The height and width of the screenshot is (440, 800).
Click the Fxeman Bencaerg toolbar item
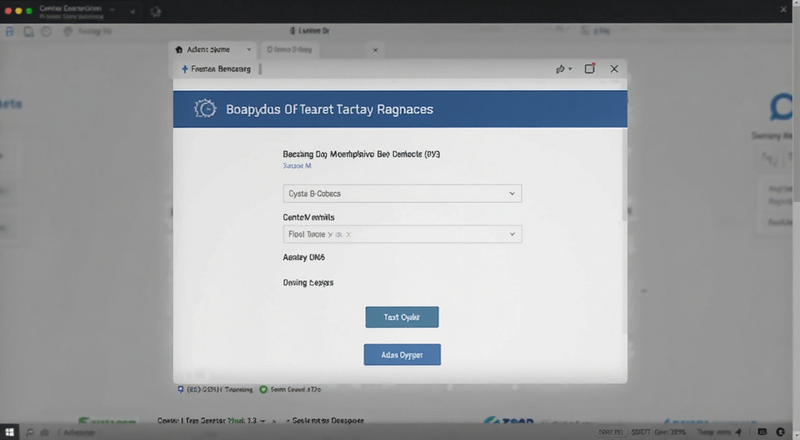click(x=216, y=69)
